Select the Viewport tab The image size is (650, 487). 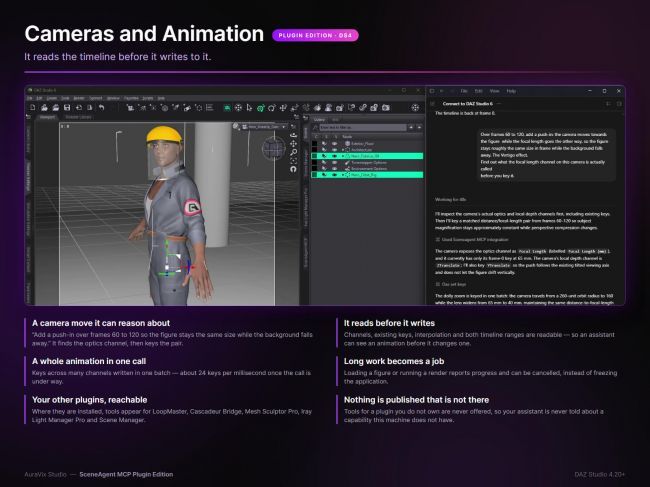pos(47,117)
